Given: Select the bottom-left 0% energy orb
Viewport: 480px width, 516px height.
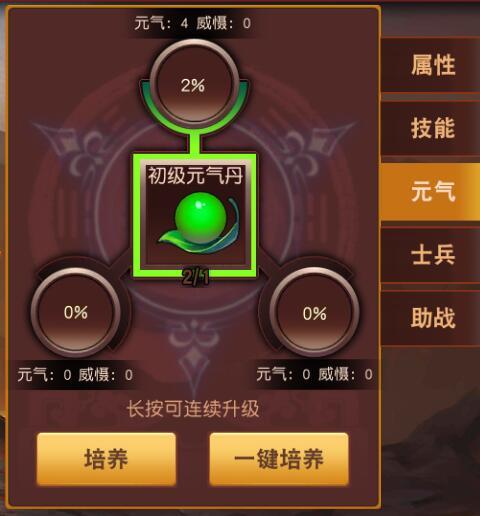Looking at the screenshot, I should tap(76, 312).
